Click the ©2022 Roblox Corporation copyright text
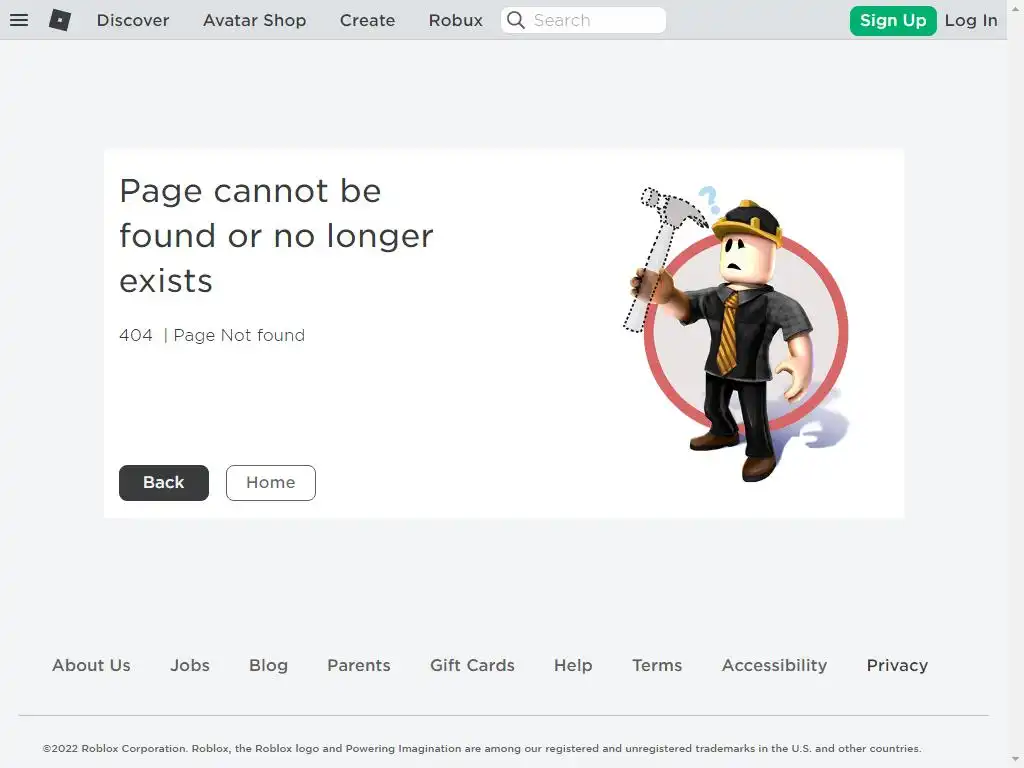Viewport: 1024px width, 768px height. 482,748
